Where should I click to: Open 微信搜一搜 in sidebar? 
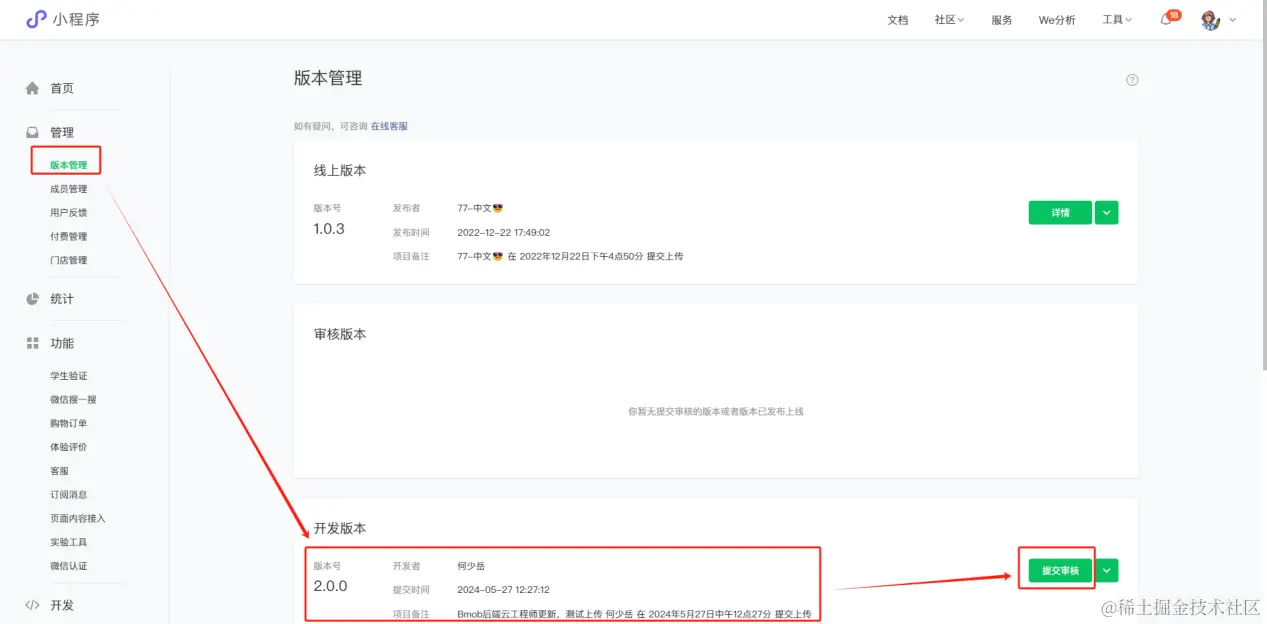click(73, 400)
